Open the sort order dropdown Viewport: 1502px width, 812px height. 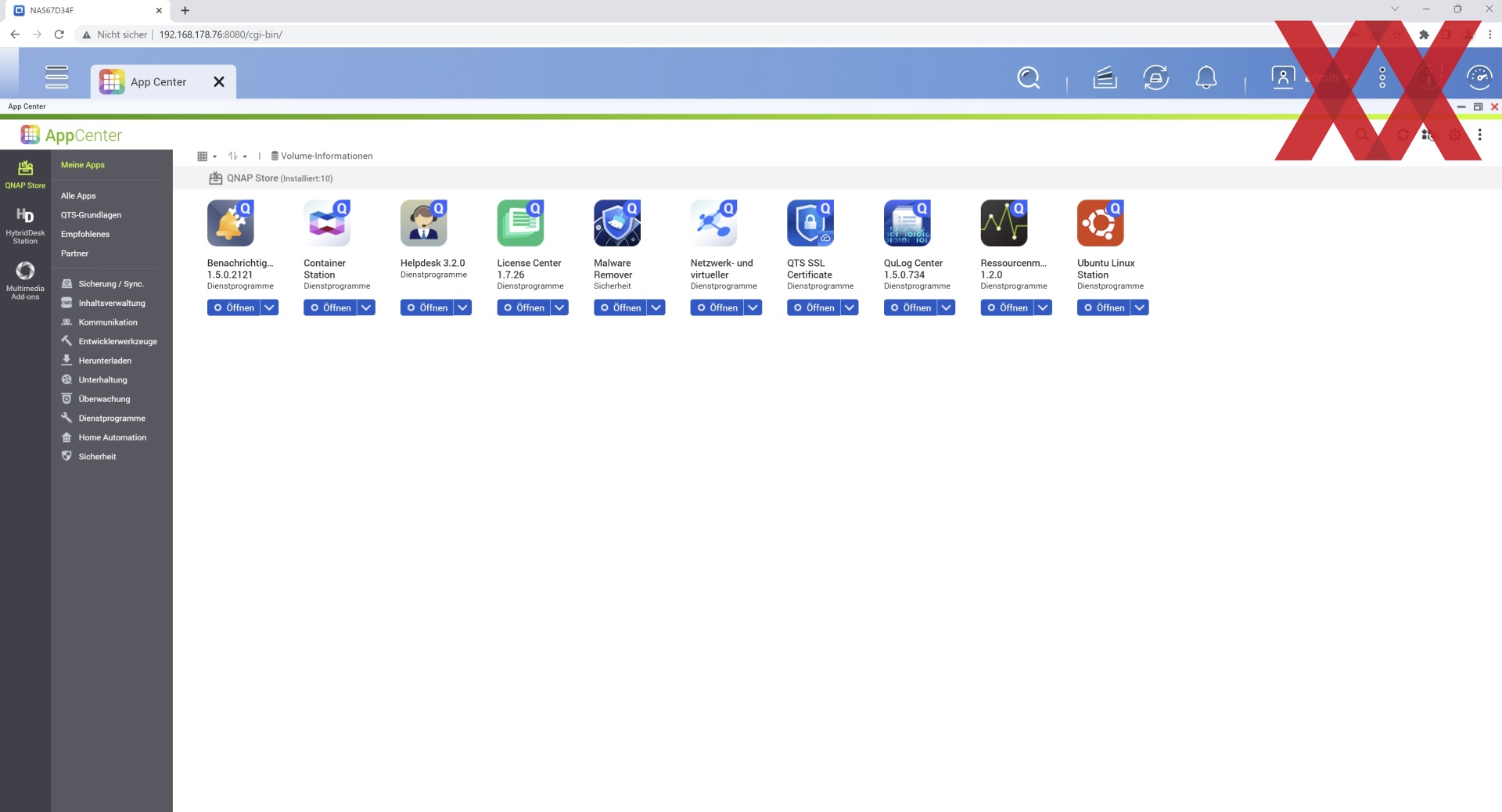click(x=237, y=156)
